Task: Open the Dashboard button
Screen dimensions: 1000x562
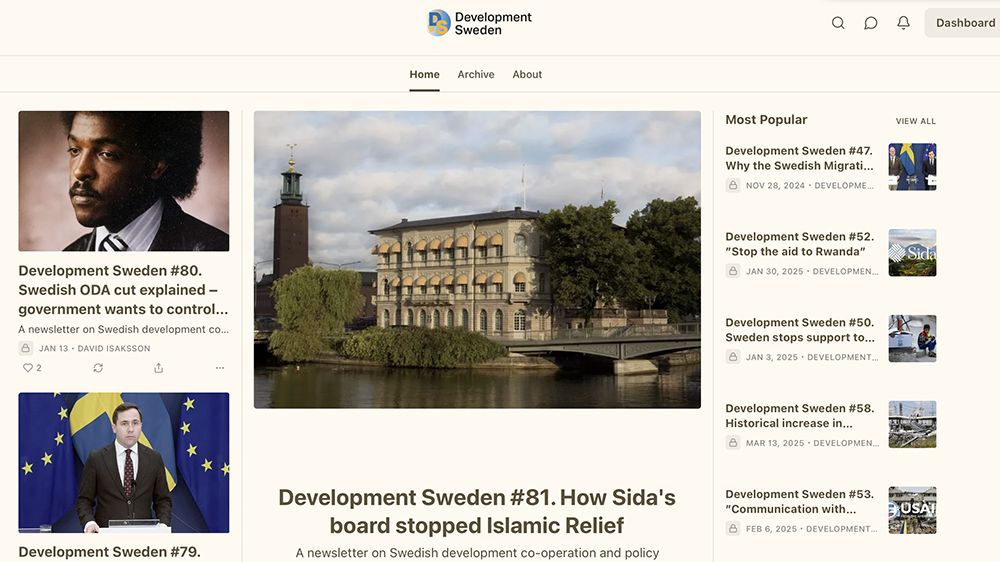Action: 964,23
